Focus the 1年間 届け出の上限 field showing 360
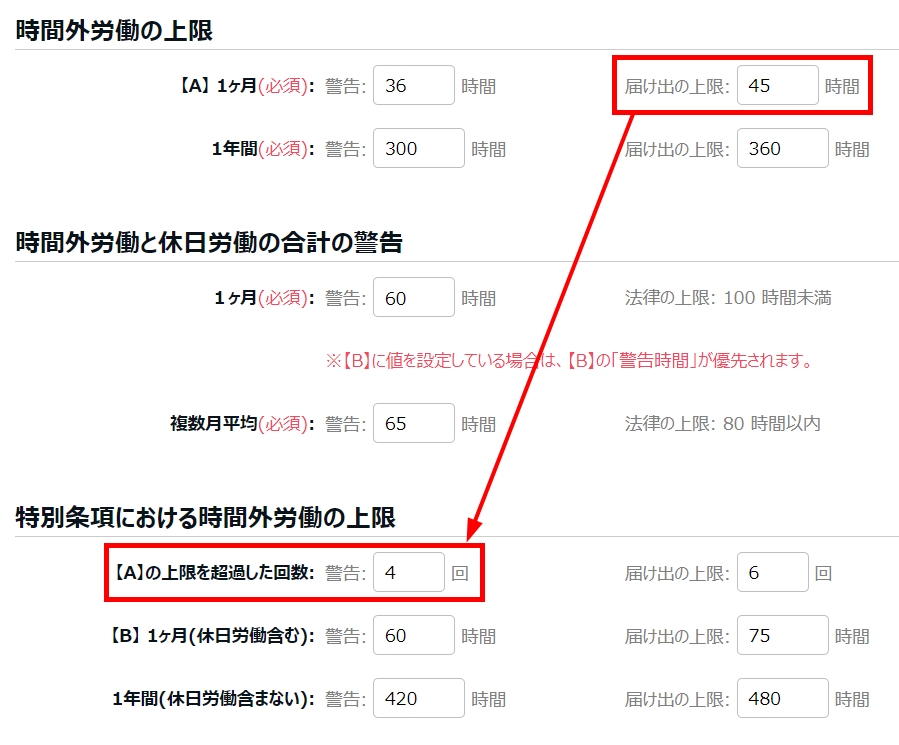The image size is (899, 745). tap(782, 149)
